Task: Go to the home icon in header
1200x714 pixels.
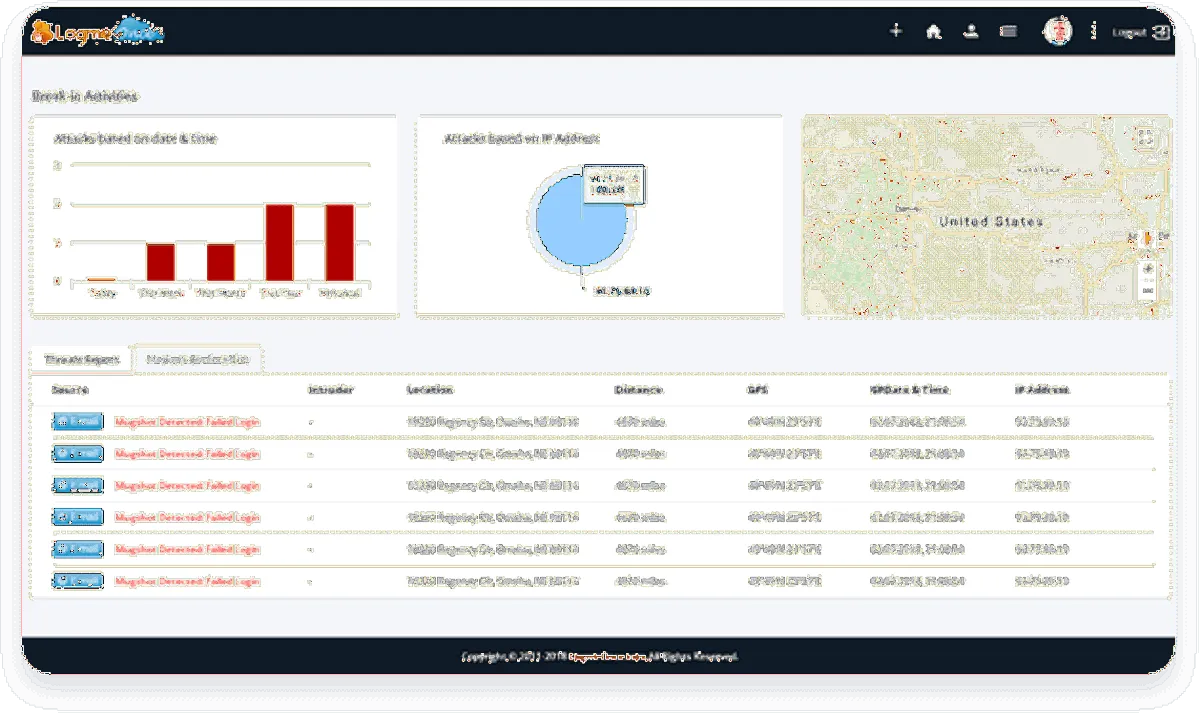Action: (934, 31)
